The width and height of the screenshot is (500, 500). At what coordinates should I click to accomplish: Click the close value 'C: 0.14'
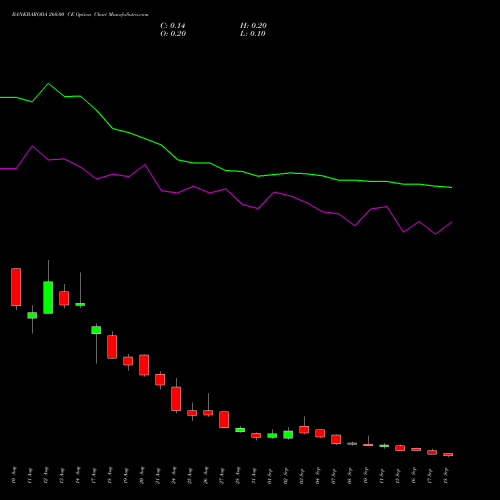coord(173,26)
